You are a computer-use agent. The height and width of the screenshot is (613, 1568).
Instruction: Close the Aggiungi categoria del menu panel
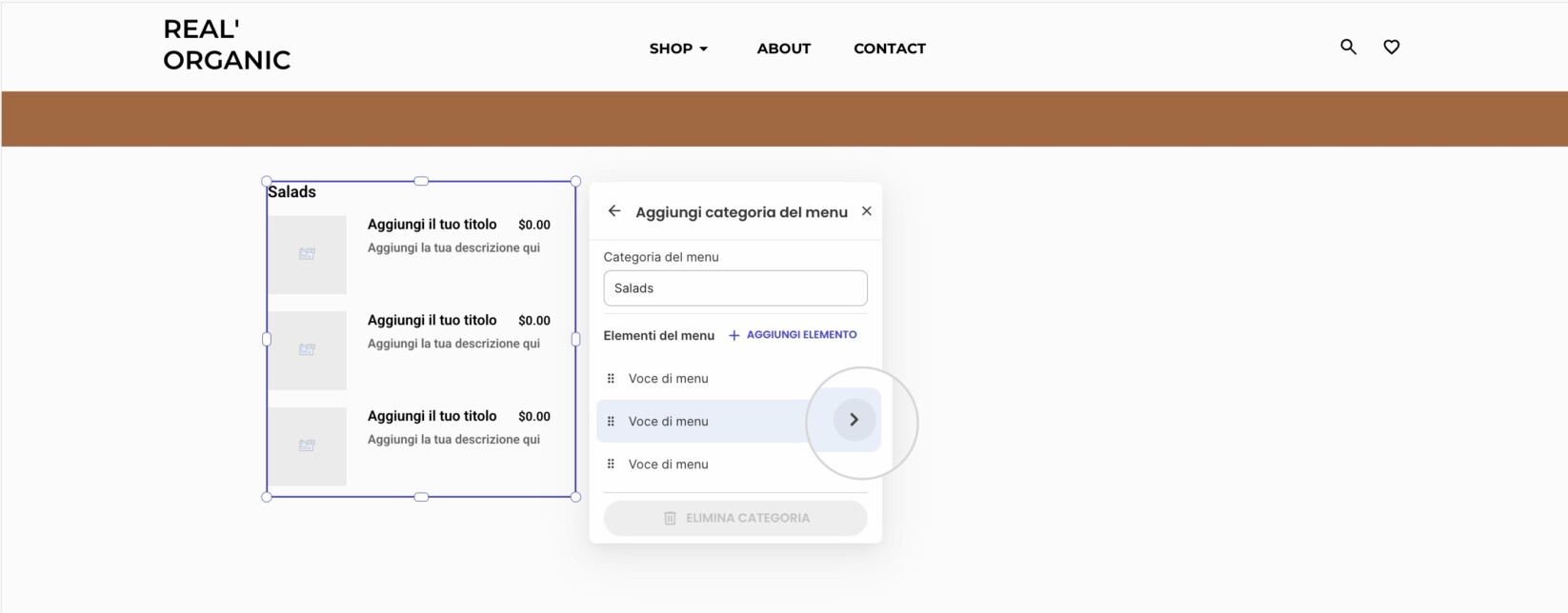tap(867, 211)
